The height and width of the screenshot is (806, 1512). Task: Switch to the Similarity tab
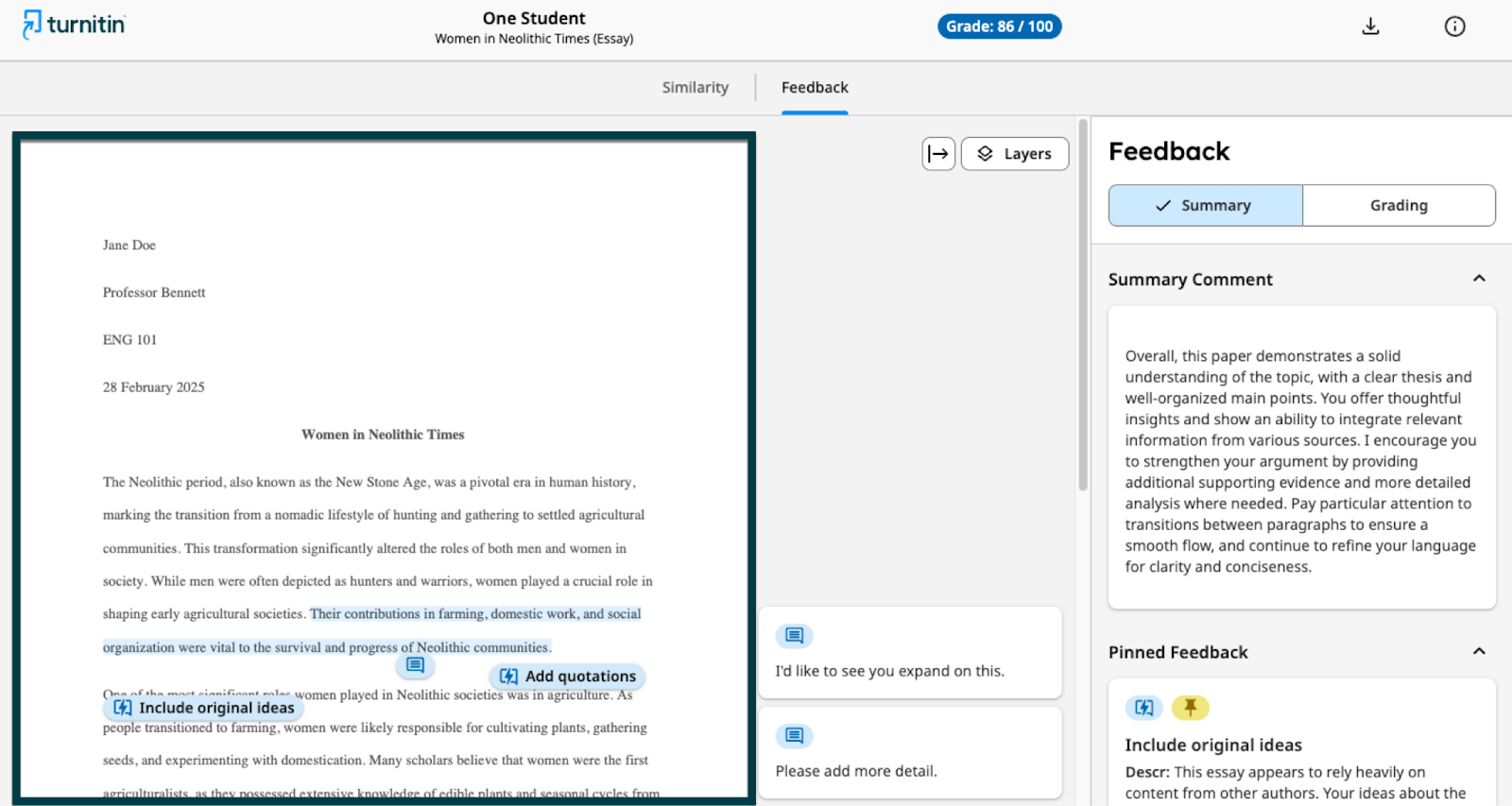[695, 88]
